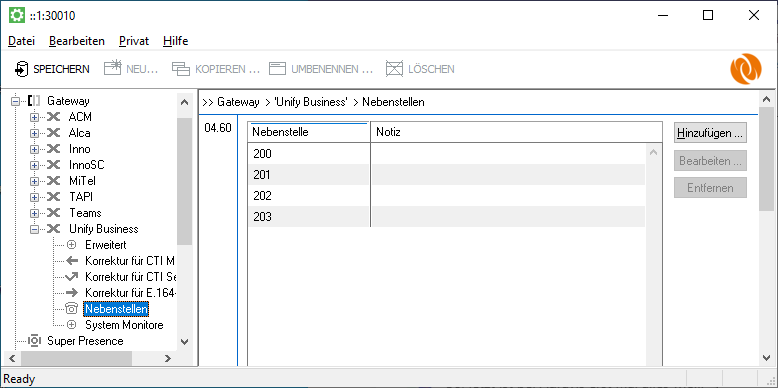Click the Hinzufügen button
The height and width of the screenshot is (388, 778).
710,133
